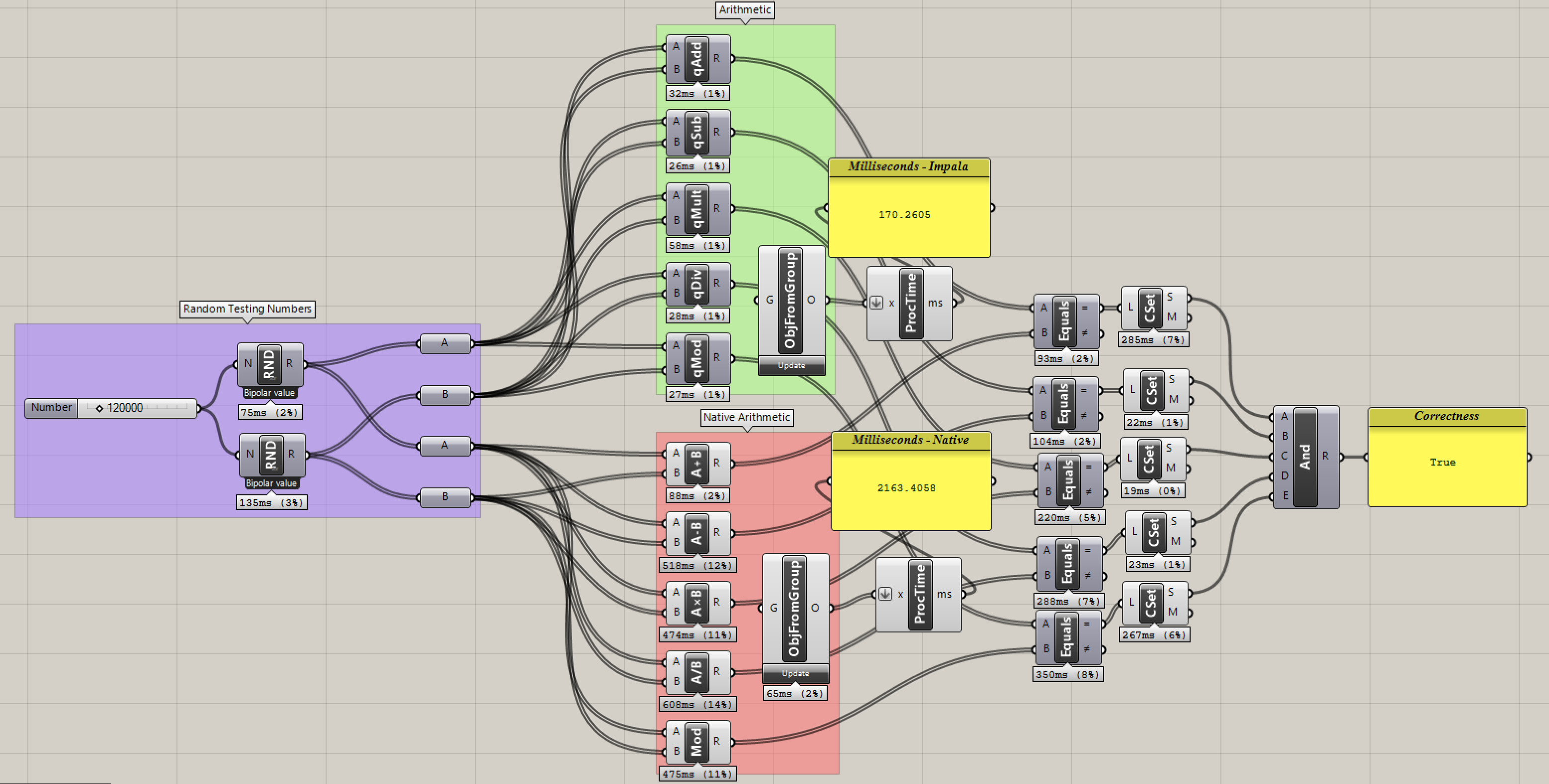Click the upper RND Bipolar value component
Viewport: 1549px width, 784px height.
269,364
